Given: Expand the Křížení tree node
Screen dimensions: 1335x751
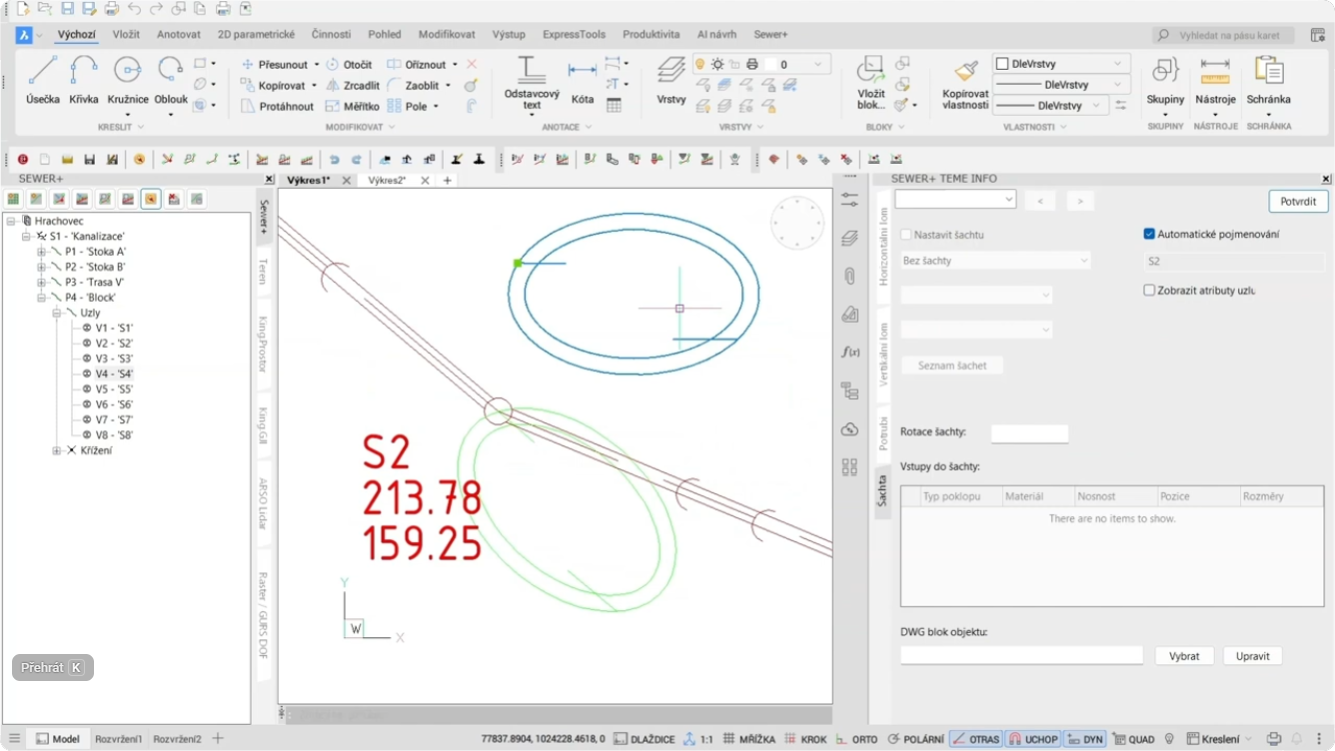Looking at the screenshot, I should [x=57, y=451].
